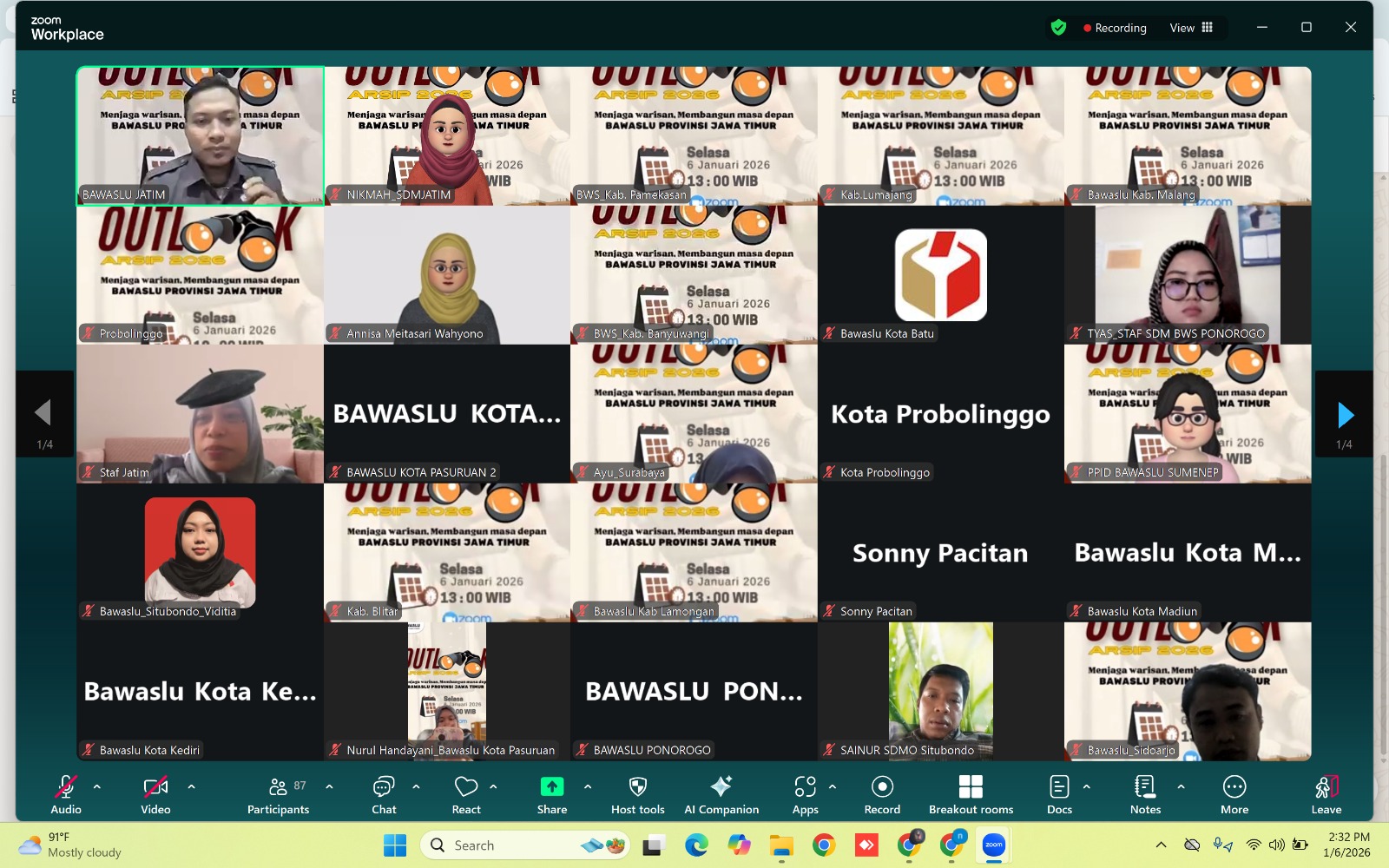
Task: Start your video camera
Action: pyautogui.click(x=155, y=792)
